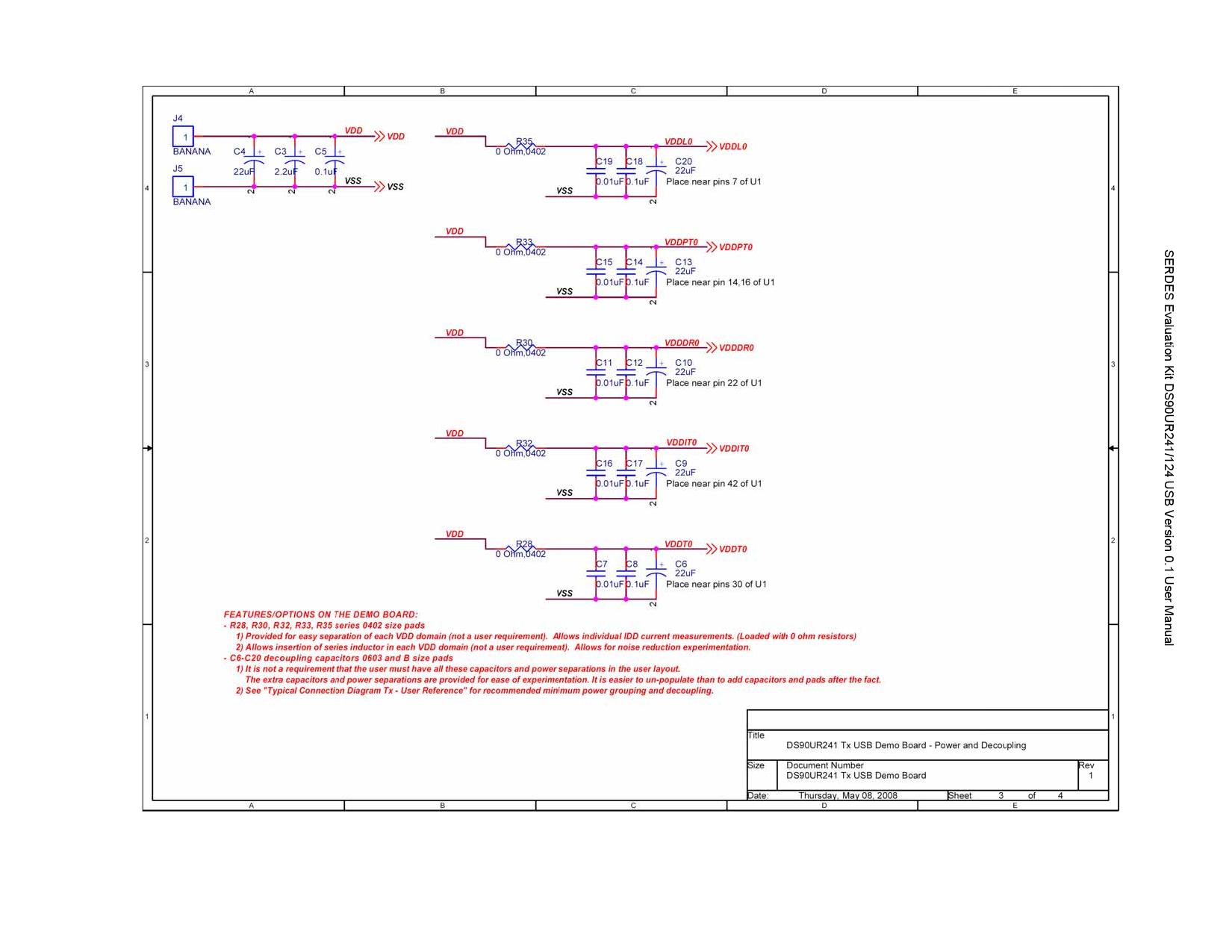Select the J5 banana connector pin box
The width and height of the screenshot is (1232, 952).
[183, 187]
